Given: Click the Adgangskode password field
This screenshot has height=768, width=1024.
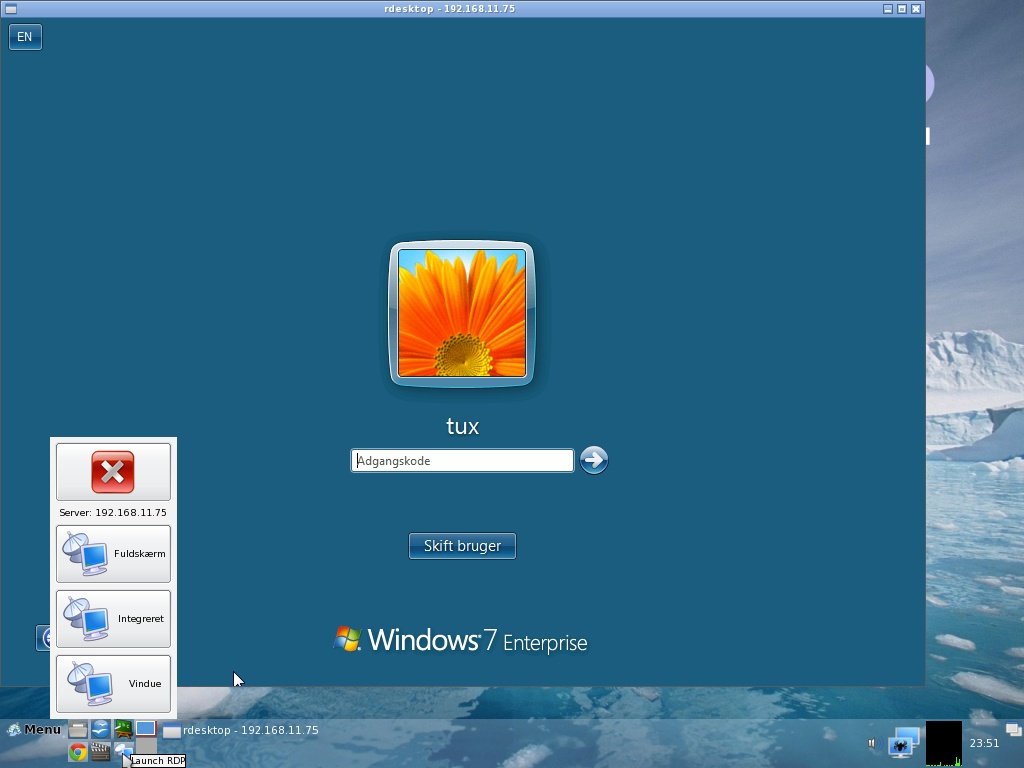Looking at the screenshot, I should [x=462, y=460].
